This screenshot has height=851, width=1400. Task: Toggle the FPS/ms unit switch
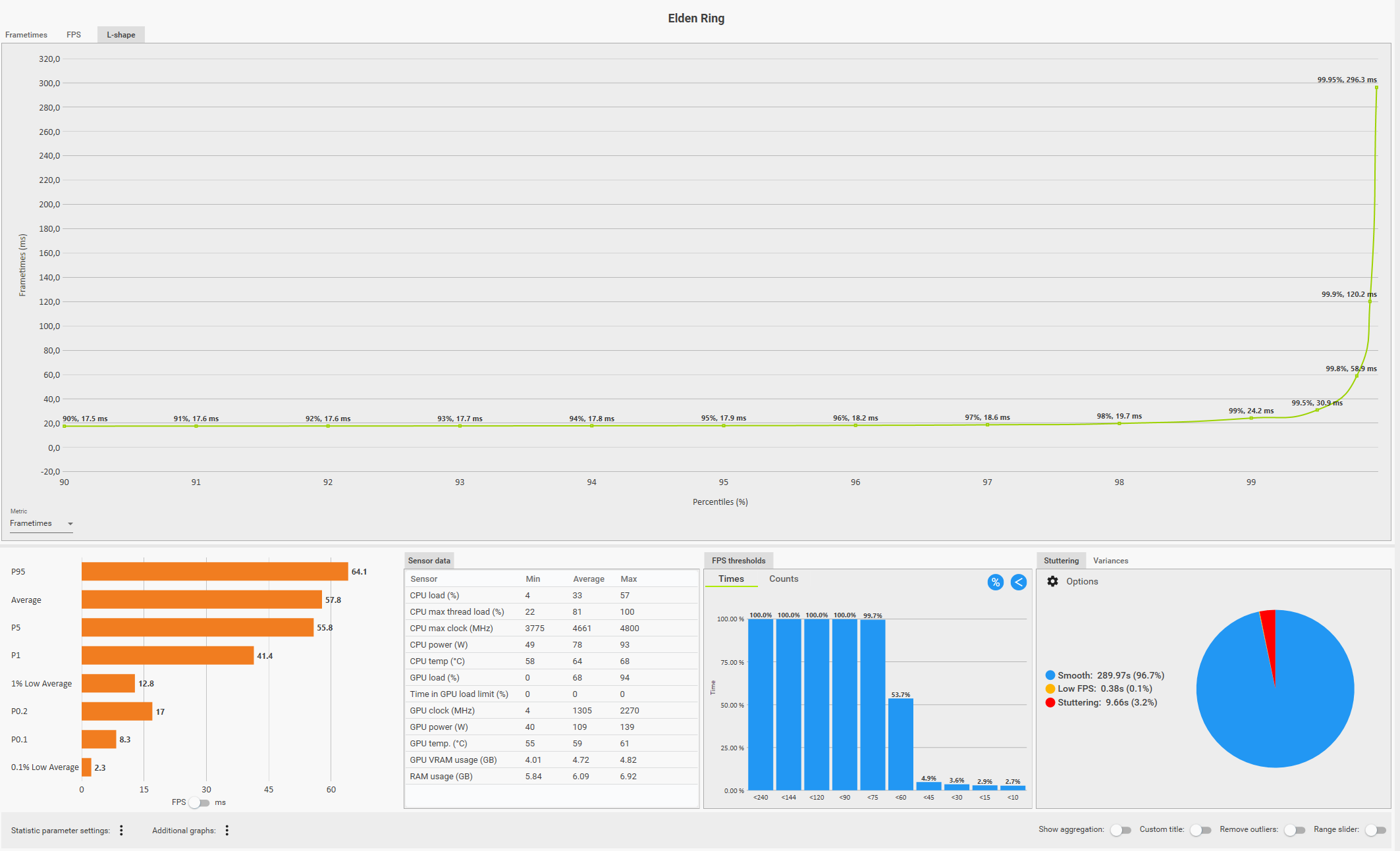(199, 802)
